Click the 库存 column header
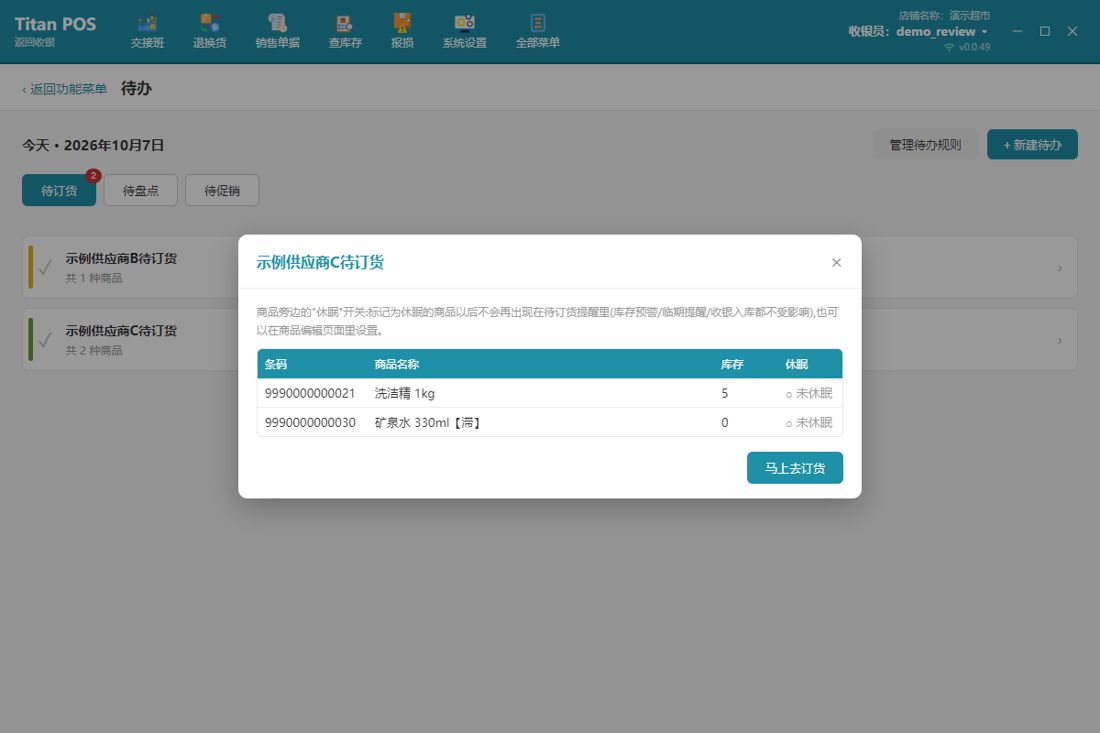This screenshot has width=1100, height=733. [x=732, y=364]
